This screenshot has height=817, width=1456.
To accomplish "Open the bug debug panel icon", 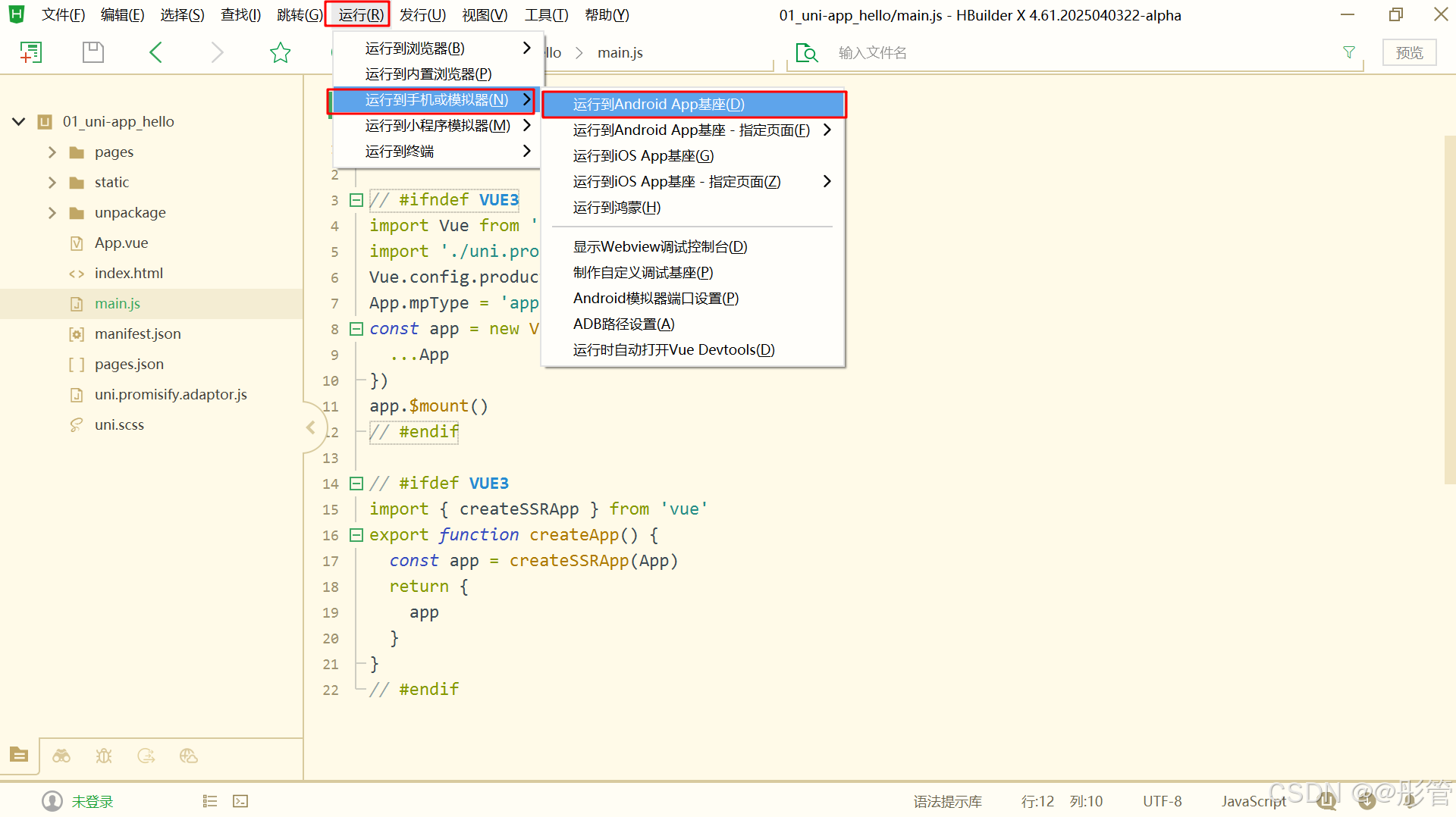I will 104,756.
